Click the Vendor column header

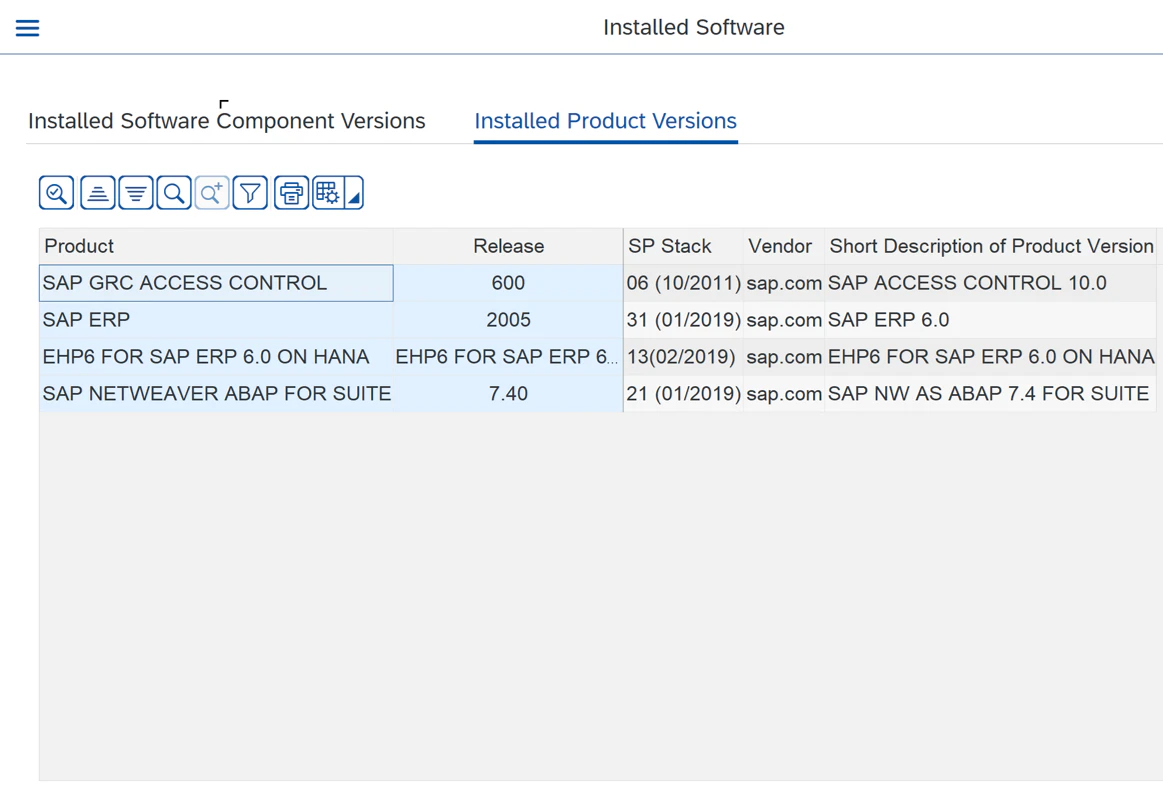[x=783, y=246]
